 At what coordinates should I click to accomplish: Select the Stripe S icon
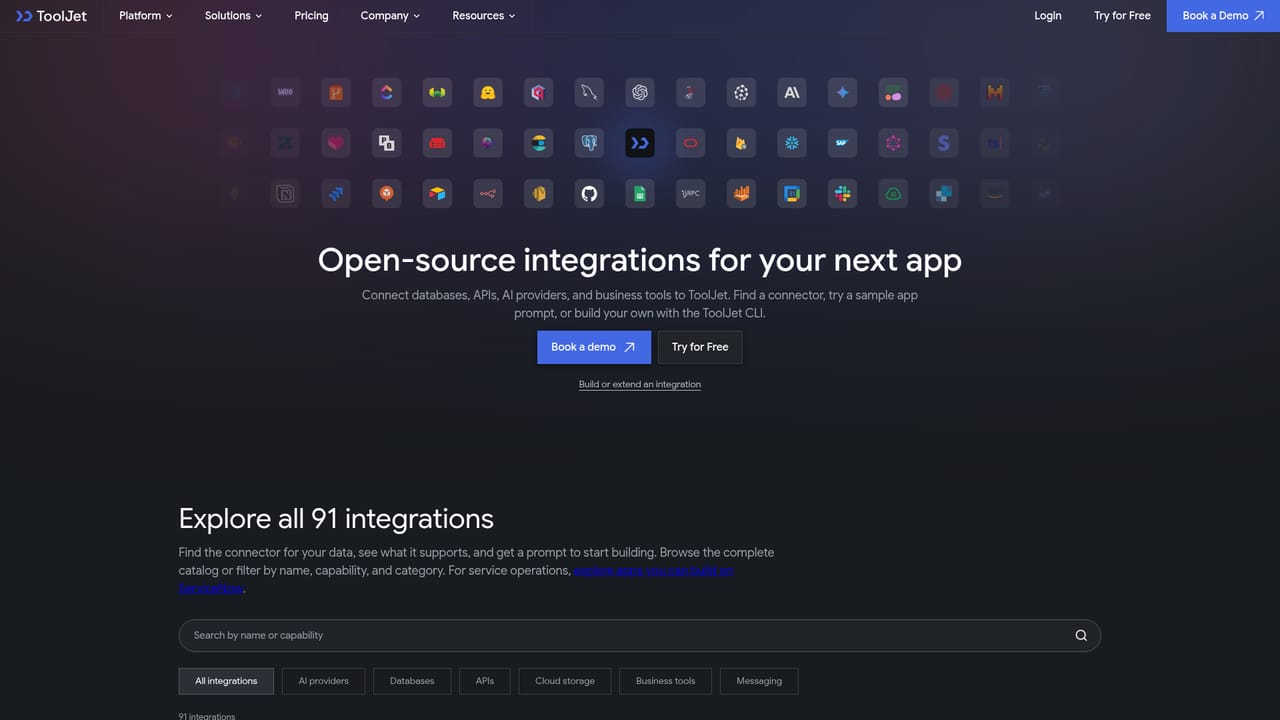coord(944,143)
